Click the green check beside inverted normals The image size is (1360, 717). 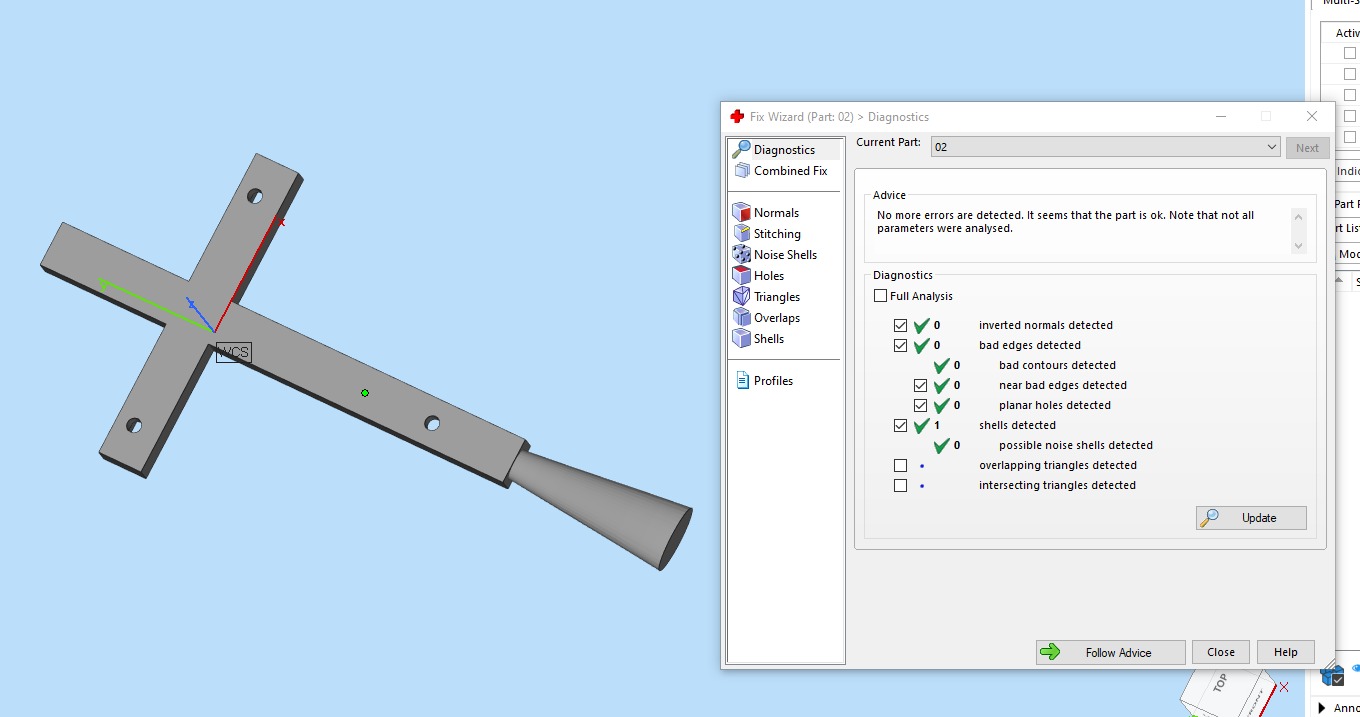[x=922, y=325]
